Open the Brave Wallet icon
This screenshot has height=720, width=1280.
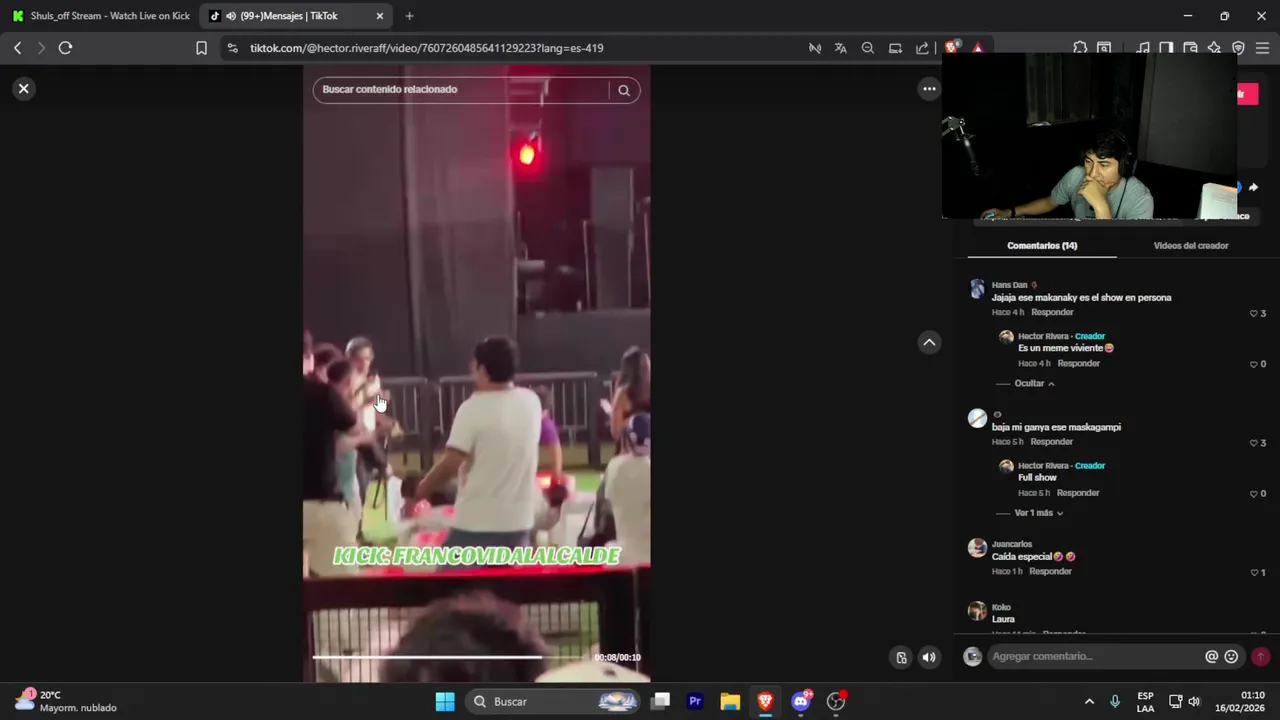click(x=1190, y=48)
